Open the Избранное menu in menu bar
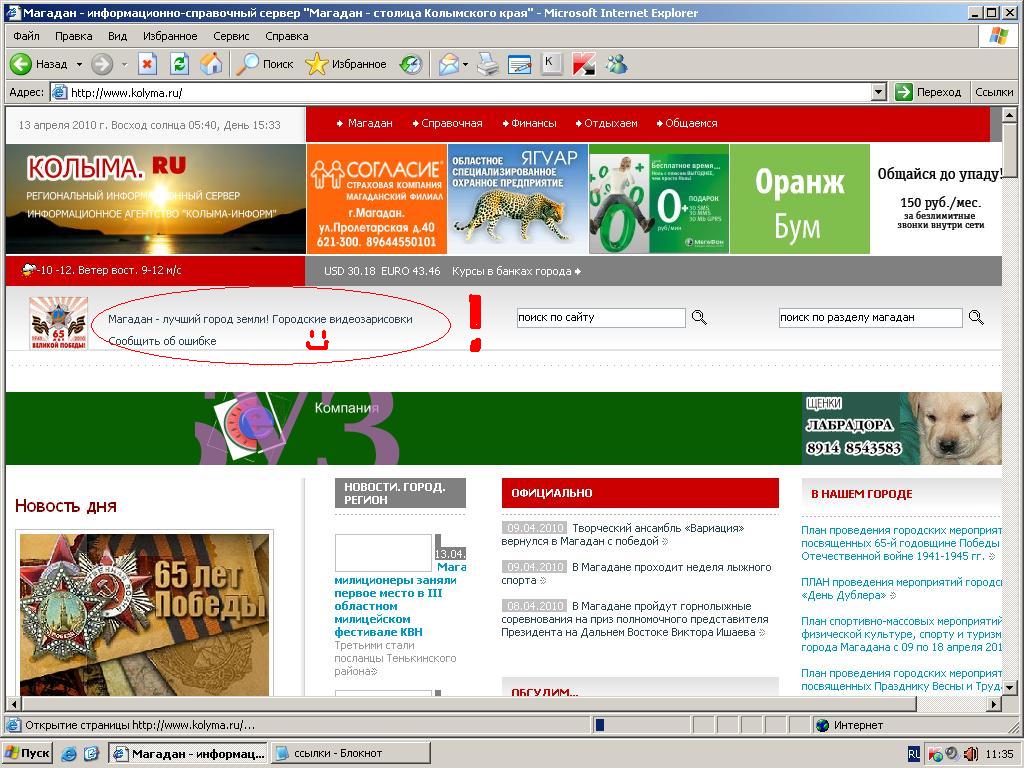This screenshot has width=1024, height=768. point(170,36)
